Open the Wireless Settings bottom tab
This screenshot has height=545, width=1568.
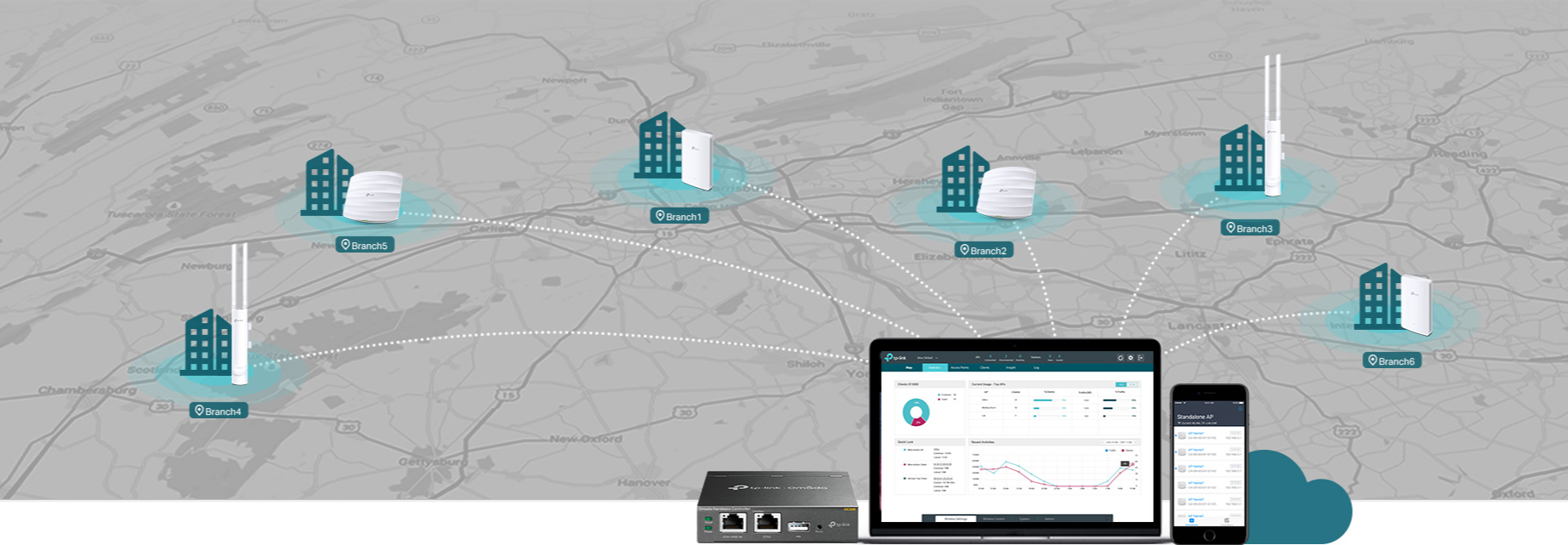click(956, 519)
